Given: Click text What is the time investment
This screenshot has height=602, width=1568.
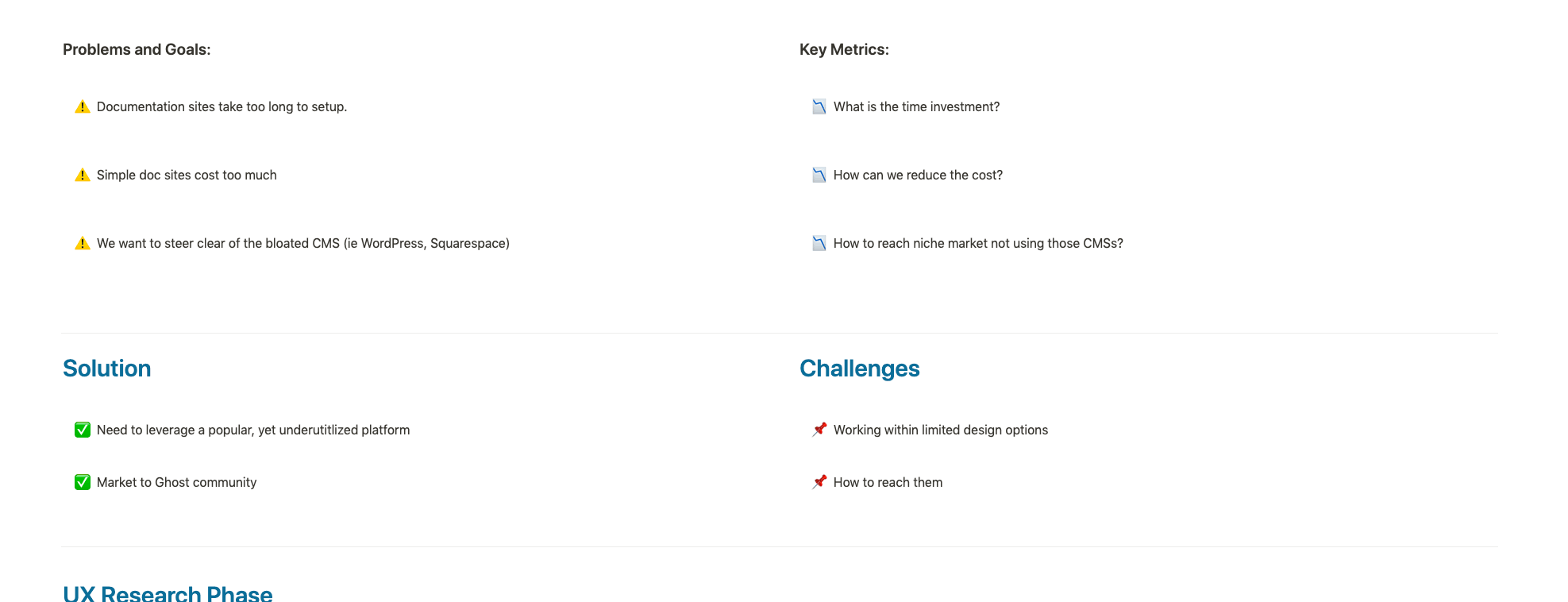Looking at the screenshot, I should pyautogui.click(x=916, y=106).
